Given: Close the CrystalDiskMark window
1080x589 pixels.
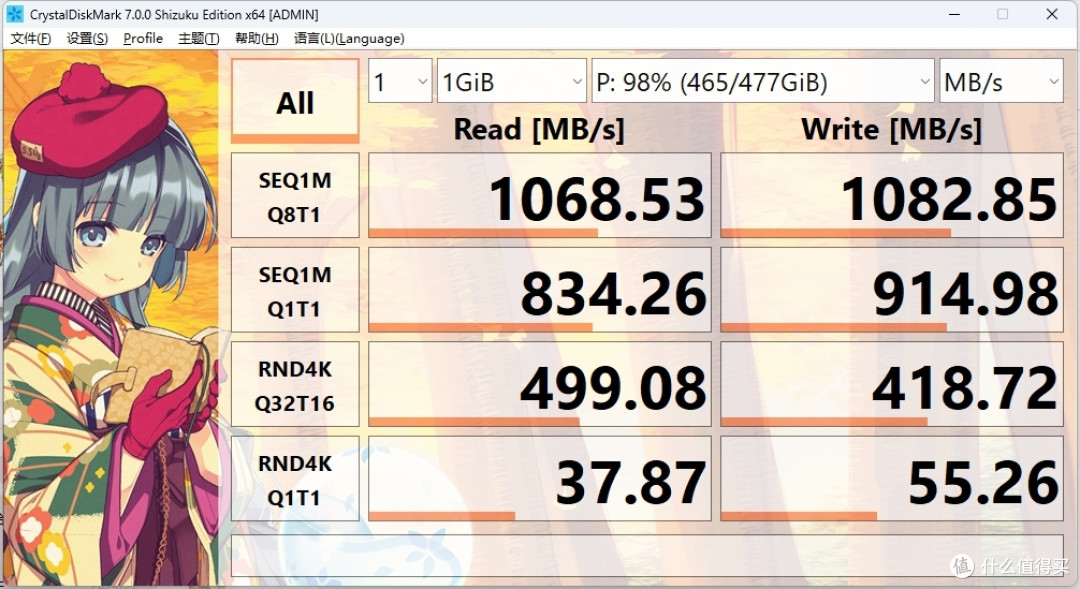Looking at the screenshot, I should [x=1052, y=14].
